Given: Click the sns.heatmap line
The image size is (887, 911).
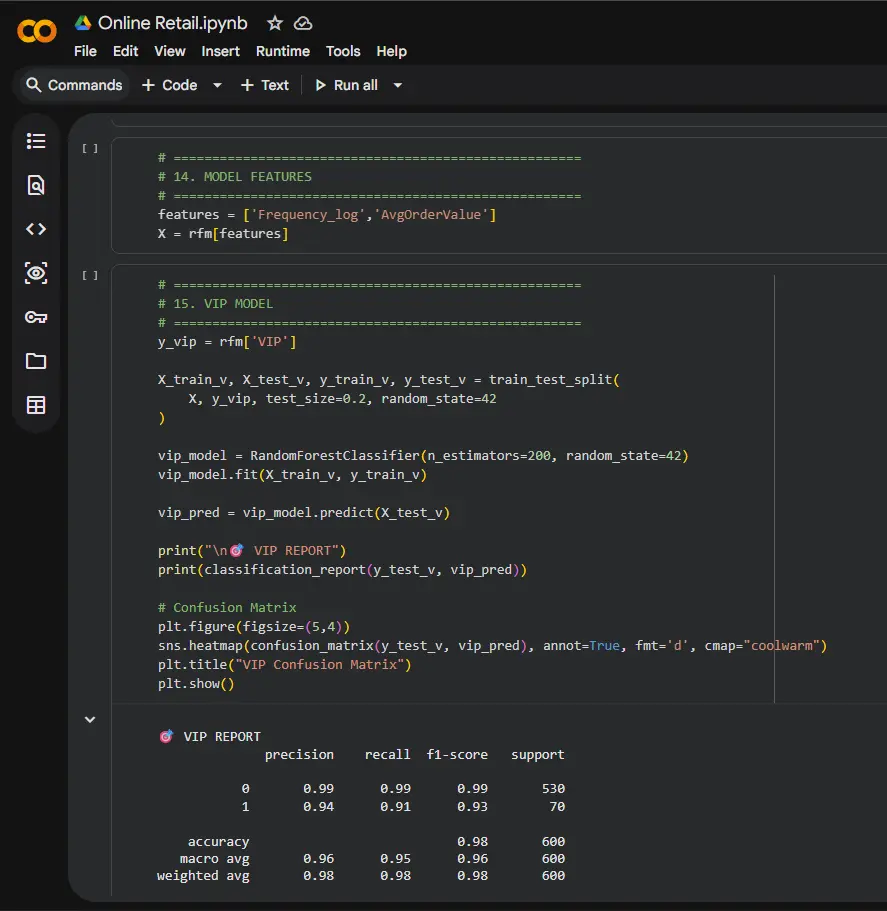Looking at the screenshot, I should 492,645.
